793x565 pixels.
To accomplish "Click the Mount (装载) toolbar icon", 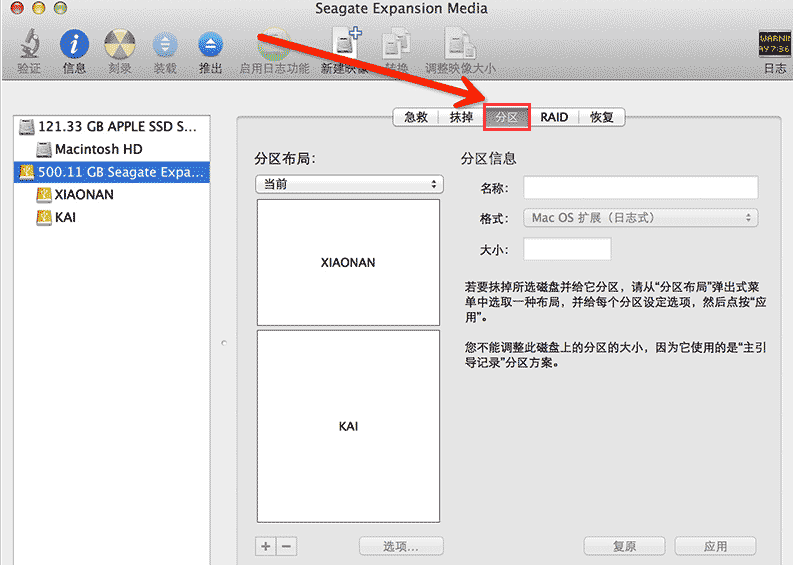I will coord(165,46).
